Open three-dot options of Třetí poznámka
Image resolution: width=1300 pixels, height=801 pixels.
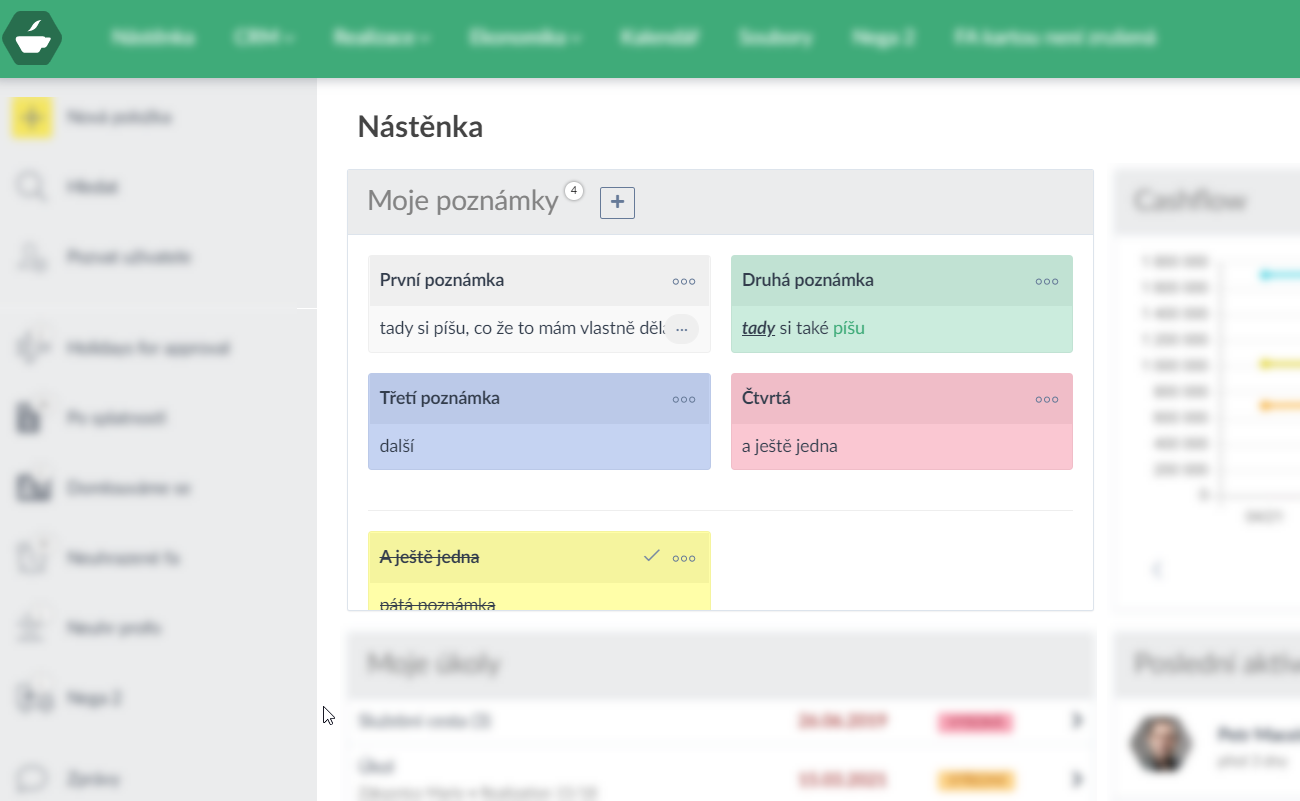[684, 399]
